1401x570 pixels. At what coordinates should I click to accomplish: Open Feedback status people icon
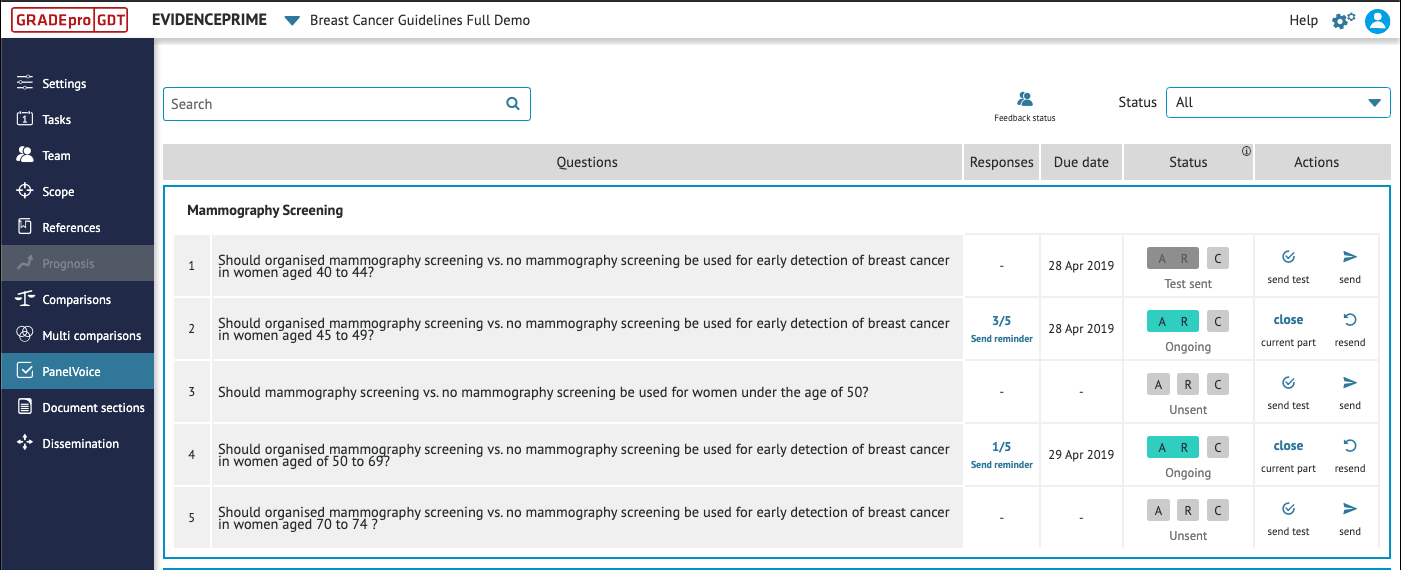coord(1025,99)
